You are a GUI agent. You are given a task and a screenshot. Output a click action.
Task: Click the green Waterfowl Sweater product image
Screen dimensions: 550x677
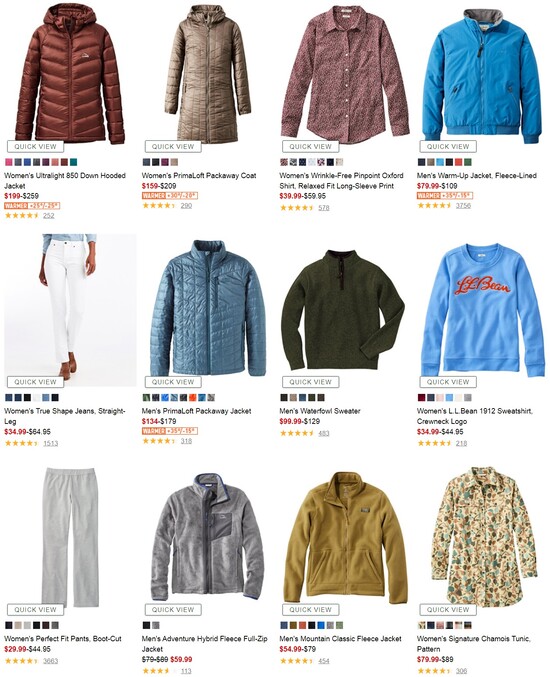(343, 309)
